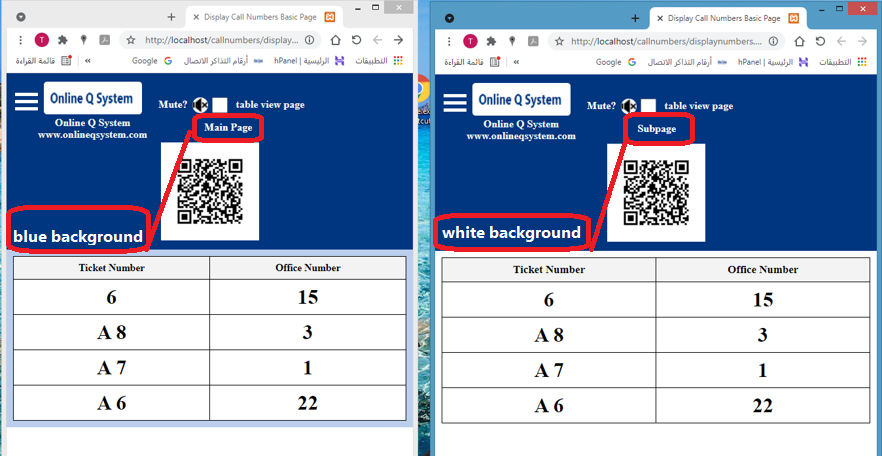The width and height of the screenshot is (882, 456).
Task: Toggle the Mute checkbox in left window
Action: [219, 105]
